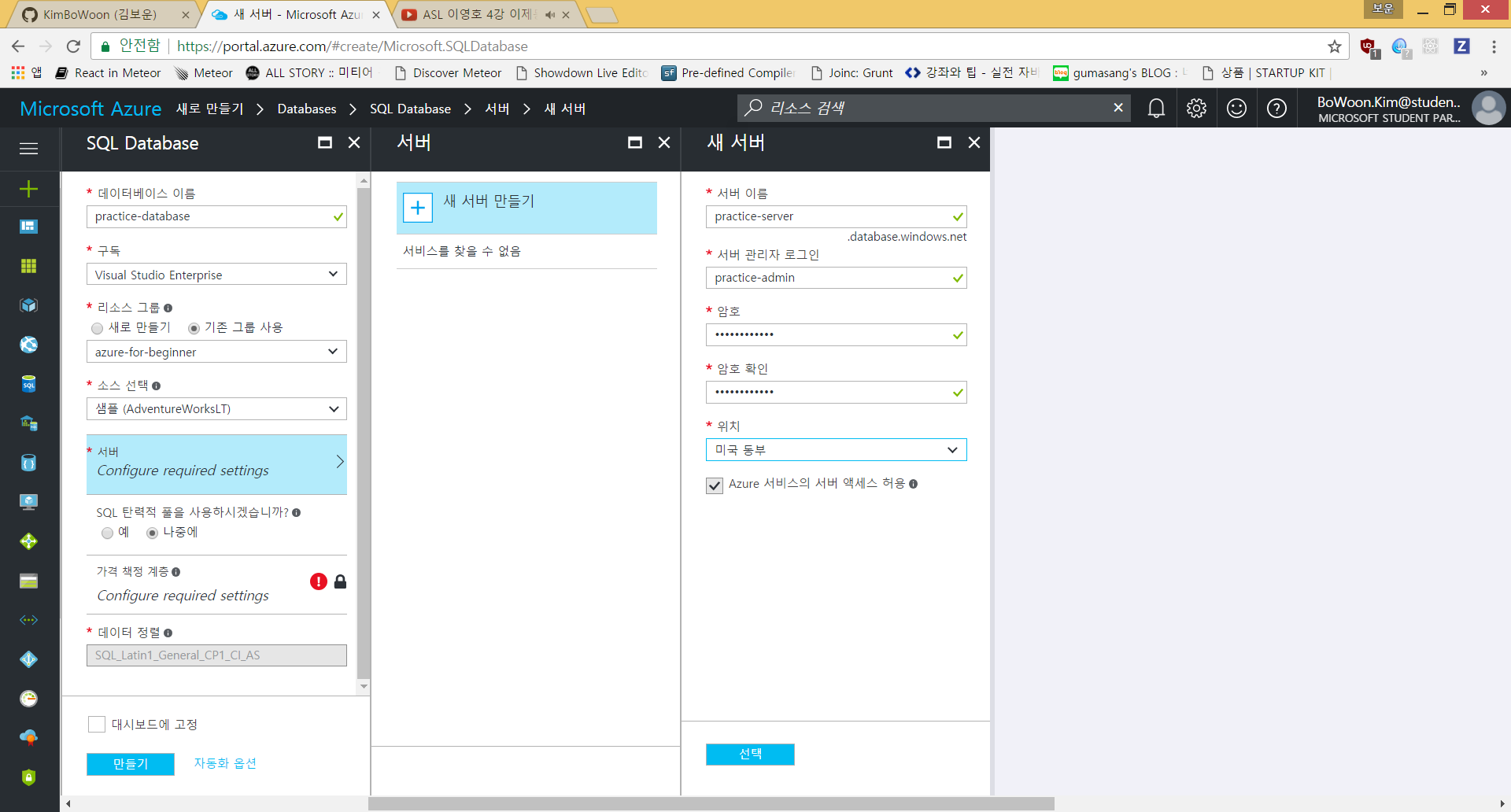Viewport: 1511px width, 812px height.
Task: Open portal settings gear icon
Action: point(1196,109)
